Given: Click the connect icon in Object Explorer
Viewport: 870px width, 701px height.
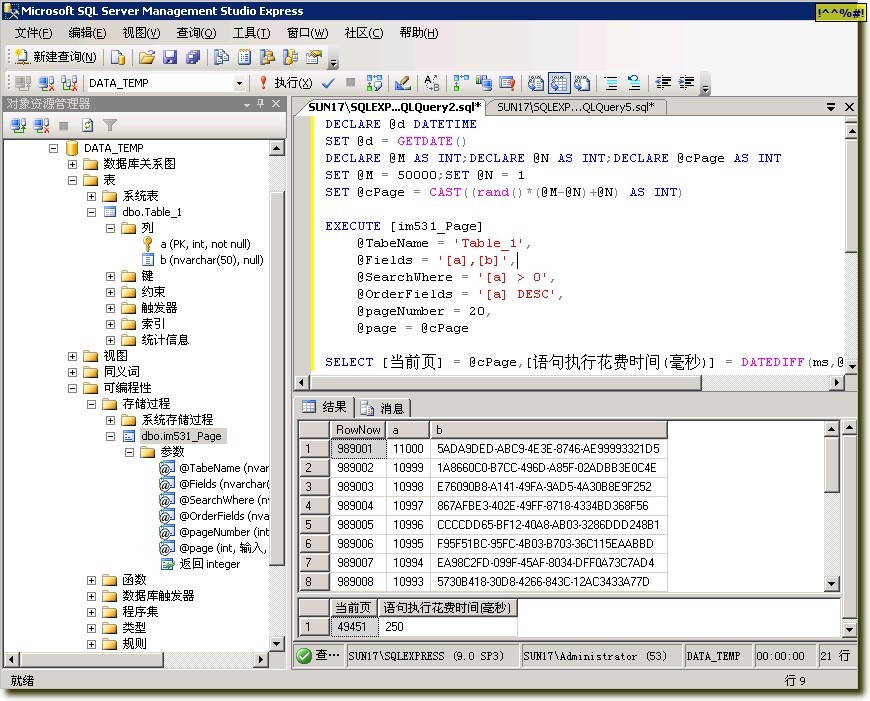Looking at the screenshot, I should pyautogui.click(x=19, y=125).
